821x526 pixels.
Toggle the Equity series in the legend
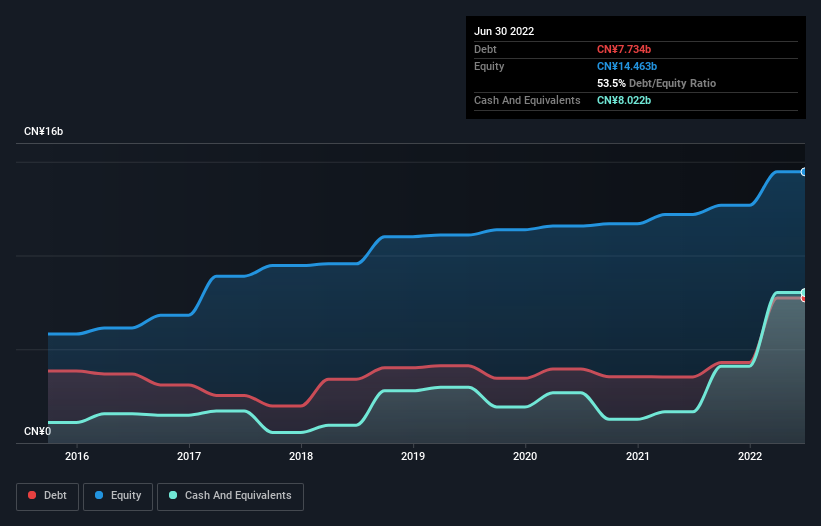coord(118,496)
